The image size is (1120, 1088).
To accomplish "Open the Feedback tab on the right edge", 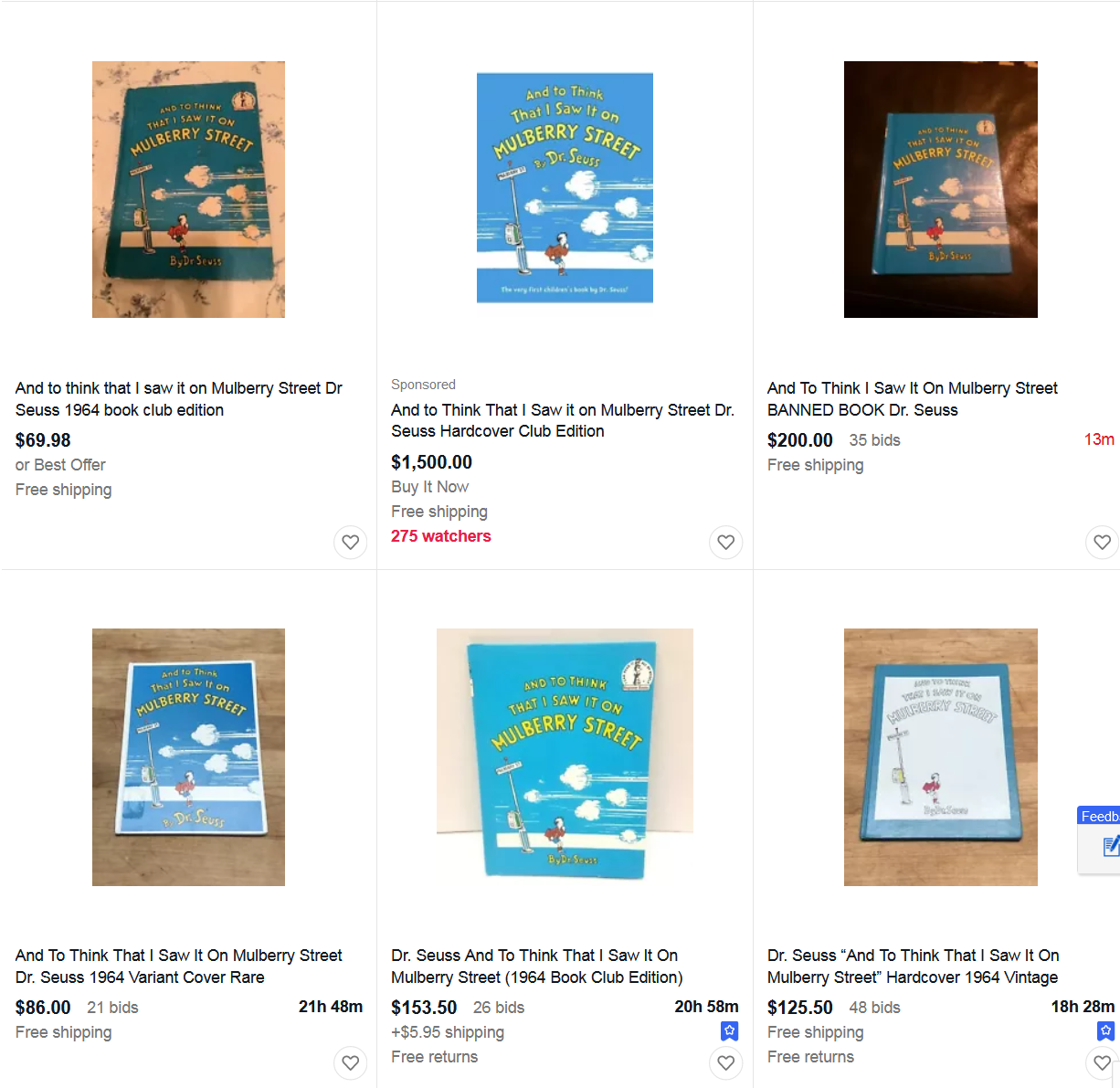I will [1099, 817].
